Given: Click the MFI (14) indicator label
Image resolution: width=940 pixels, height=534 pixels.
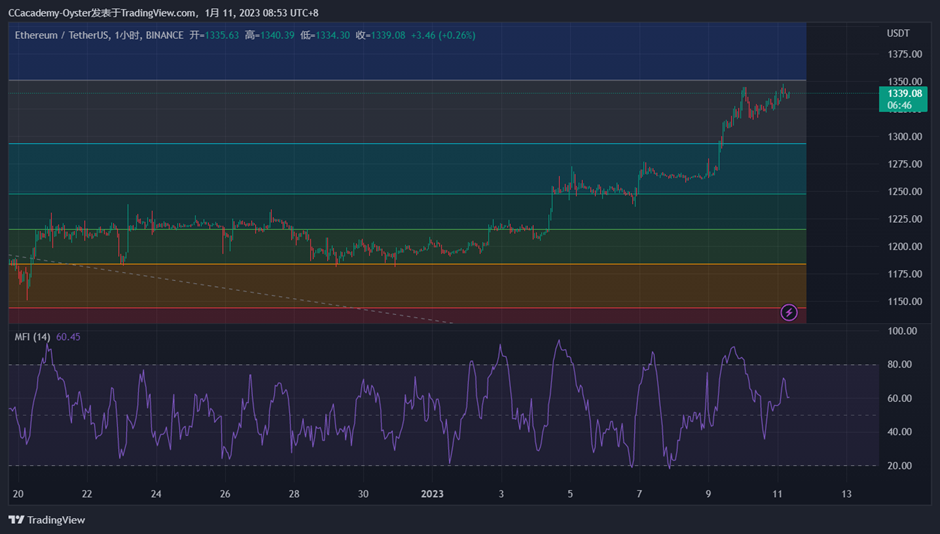Looking at the screenshot, I should tap(32, 337).
